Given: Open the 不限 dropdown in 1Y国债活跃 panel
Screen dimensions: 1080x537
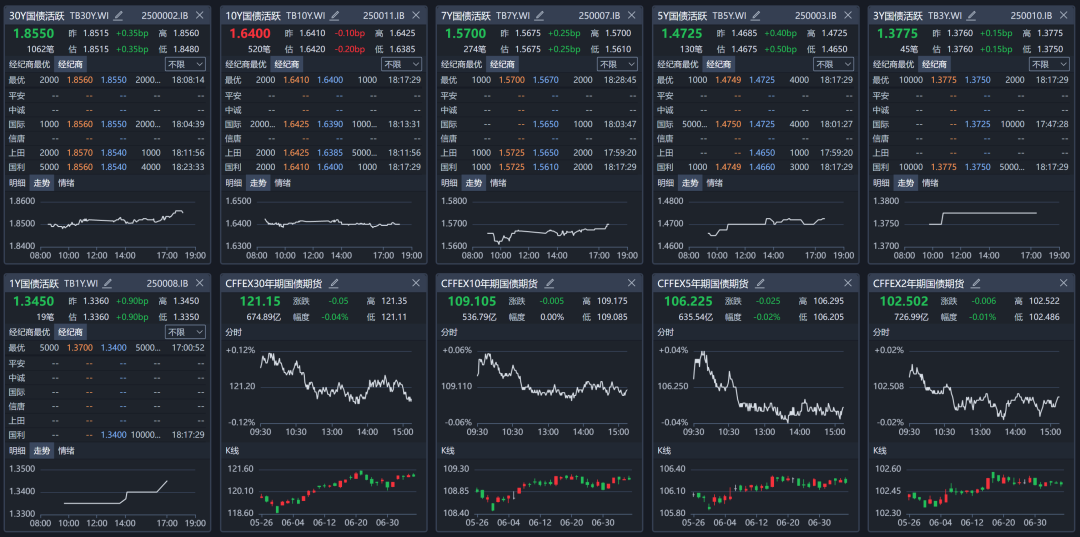Looking at the screenshot, I should pos(185,332).
